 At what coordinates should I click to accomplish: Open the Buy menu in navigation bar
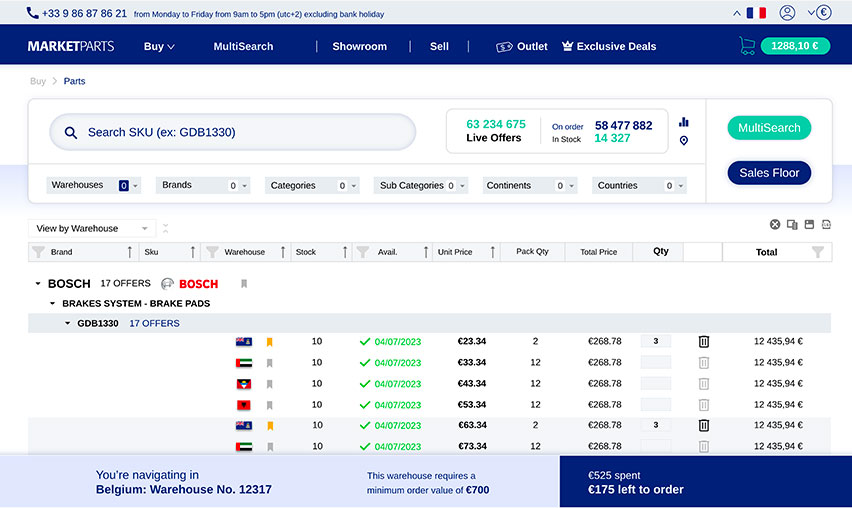pyautogui.click(x=159, y=46)
